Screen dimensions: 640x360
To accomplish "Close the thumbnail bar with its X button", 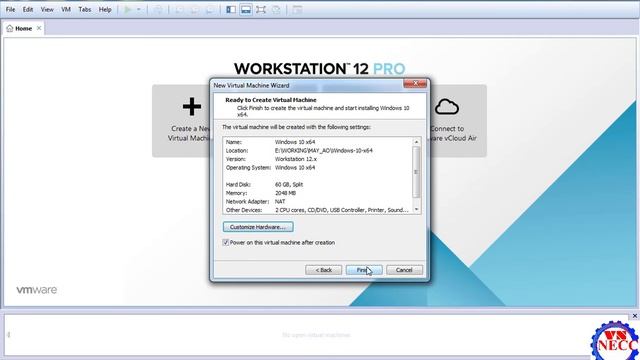I will [635, 316].
